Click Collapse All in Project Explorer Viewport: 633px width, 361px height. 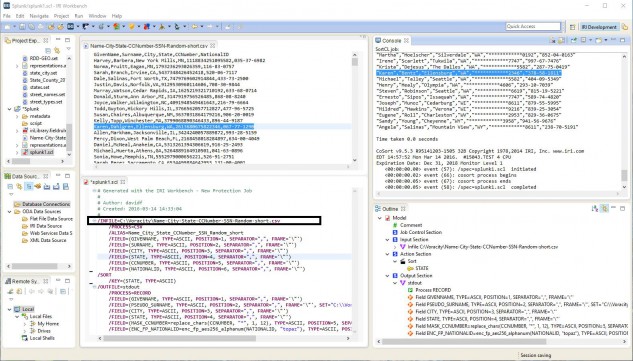pyautogui.click(x=48, y=50)
